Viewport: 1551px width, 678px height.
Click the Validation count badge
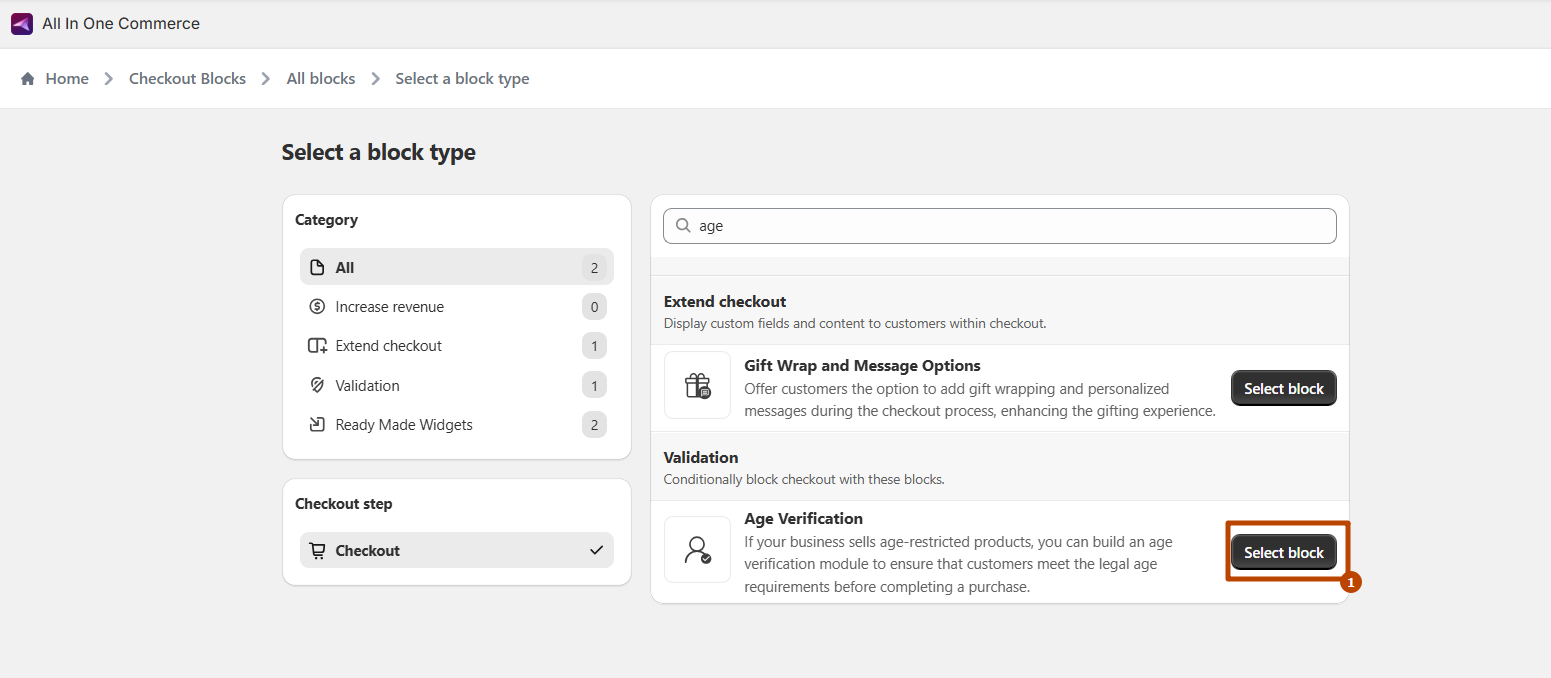(594, 386)
